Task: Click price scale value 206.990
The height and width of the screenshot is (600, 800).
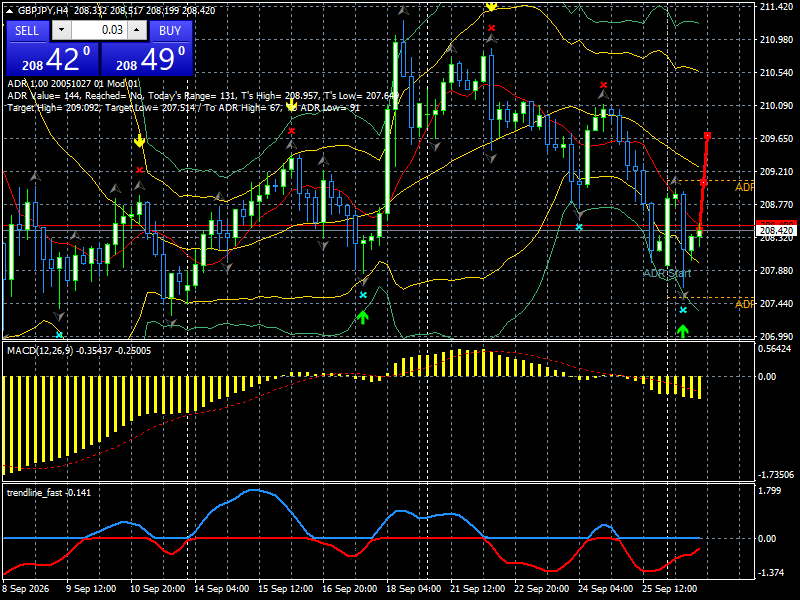Action: click(x=776, y=337)
